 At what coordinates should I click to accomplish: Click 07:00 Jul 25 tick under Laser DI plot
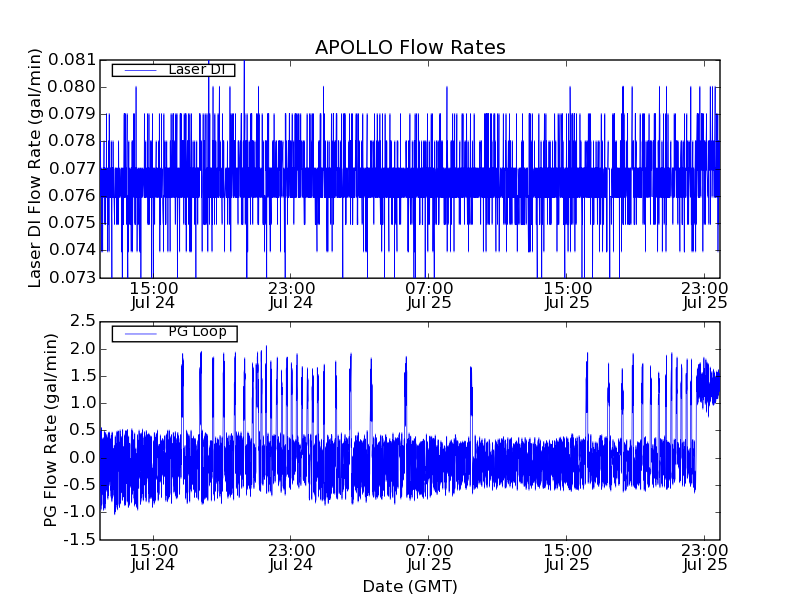(429, 295)
